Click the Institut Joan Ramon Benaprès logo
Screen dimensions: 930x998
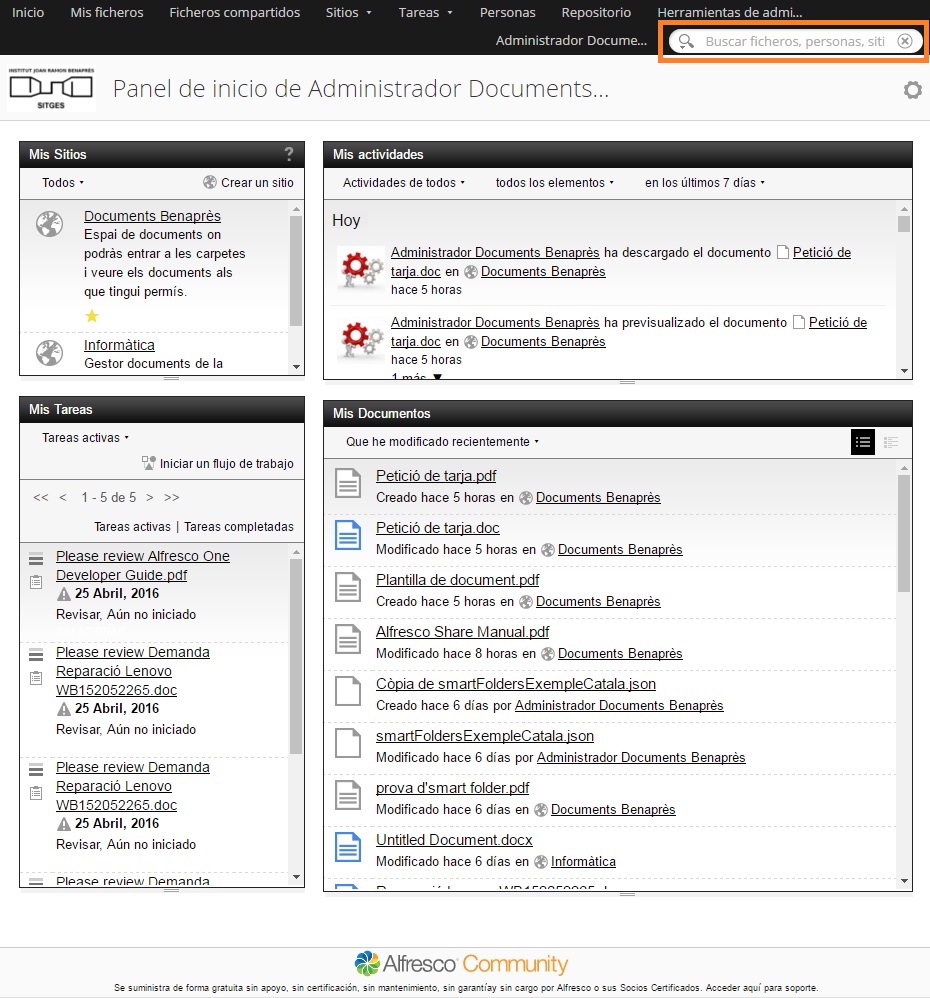point(52,88)
